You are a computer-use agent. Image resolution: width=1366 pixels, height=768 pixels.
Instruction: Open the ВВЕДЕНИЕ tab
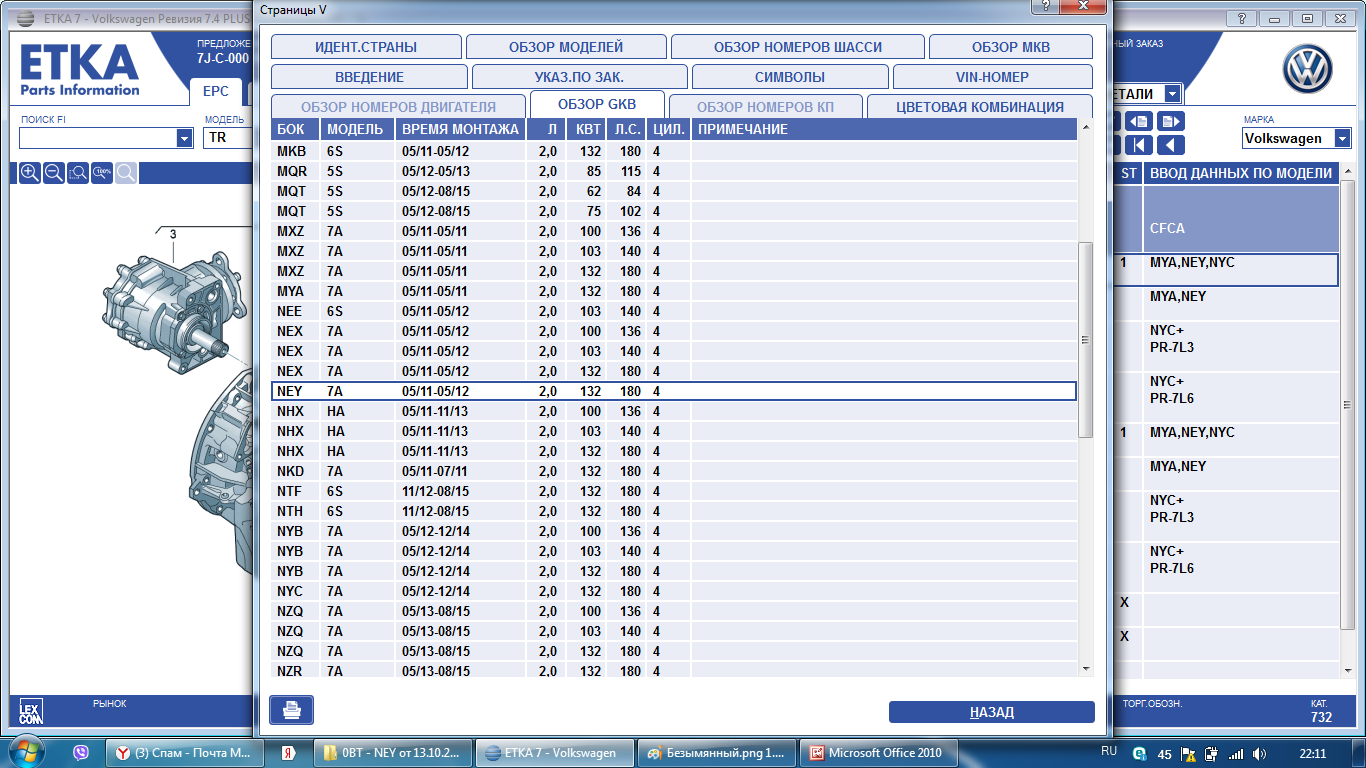point(369,77)
